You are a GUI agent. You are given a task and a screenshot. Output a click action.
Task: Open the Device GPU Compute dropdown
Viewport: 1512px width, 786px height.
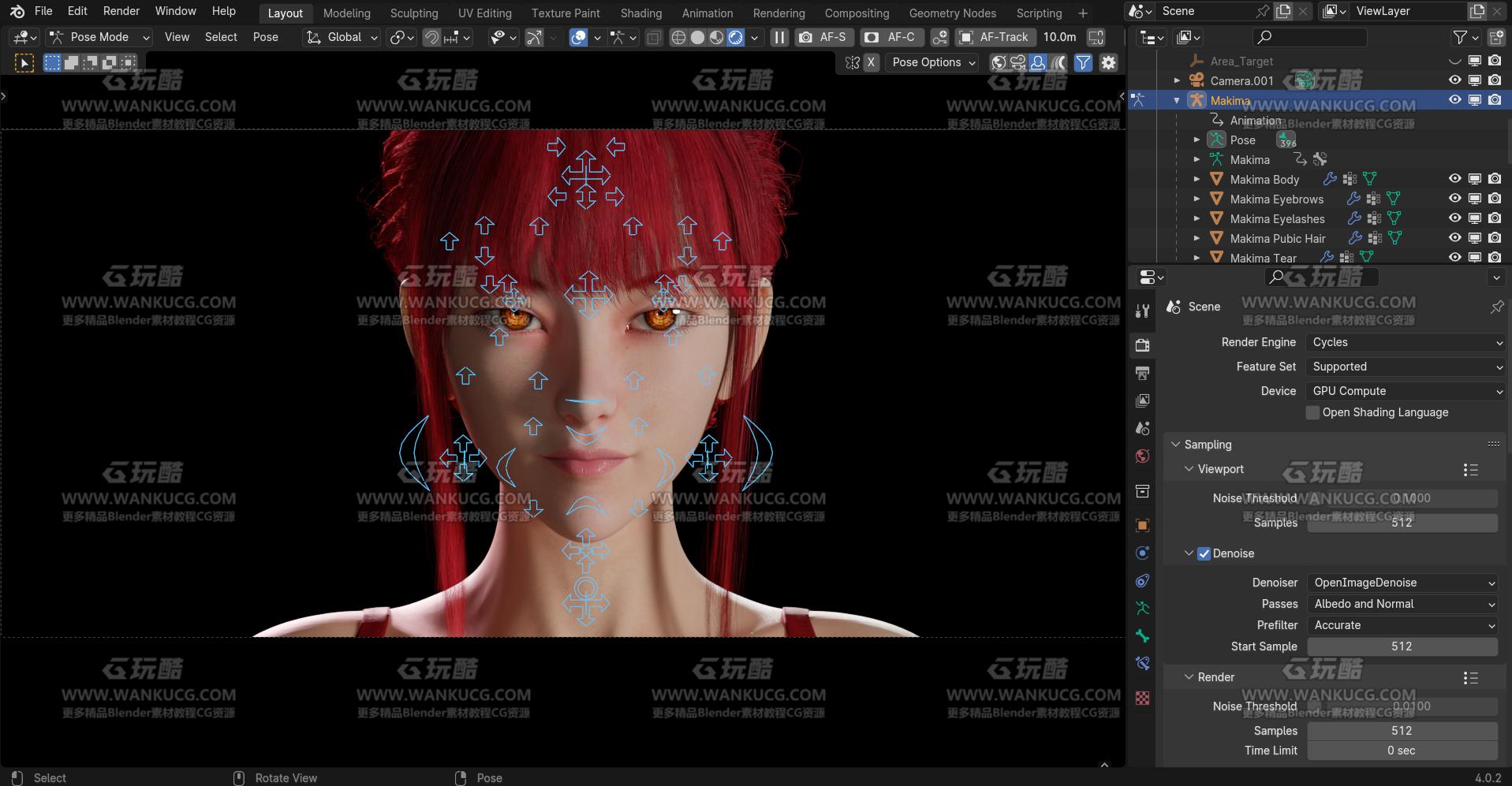(x=1406, y=391)
